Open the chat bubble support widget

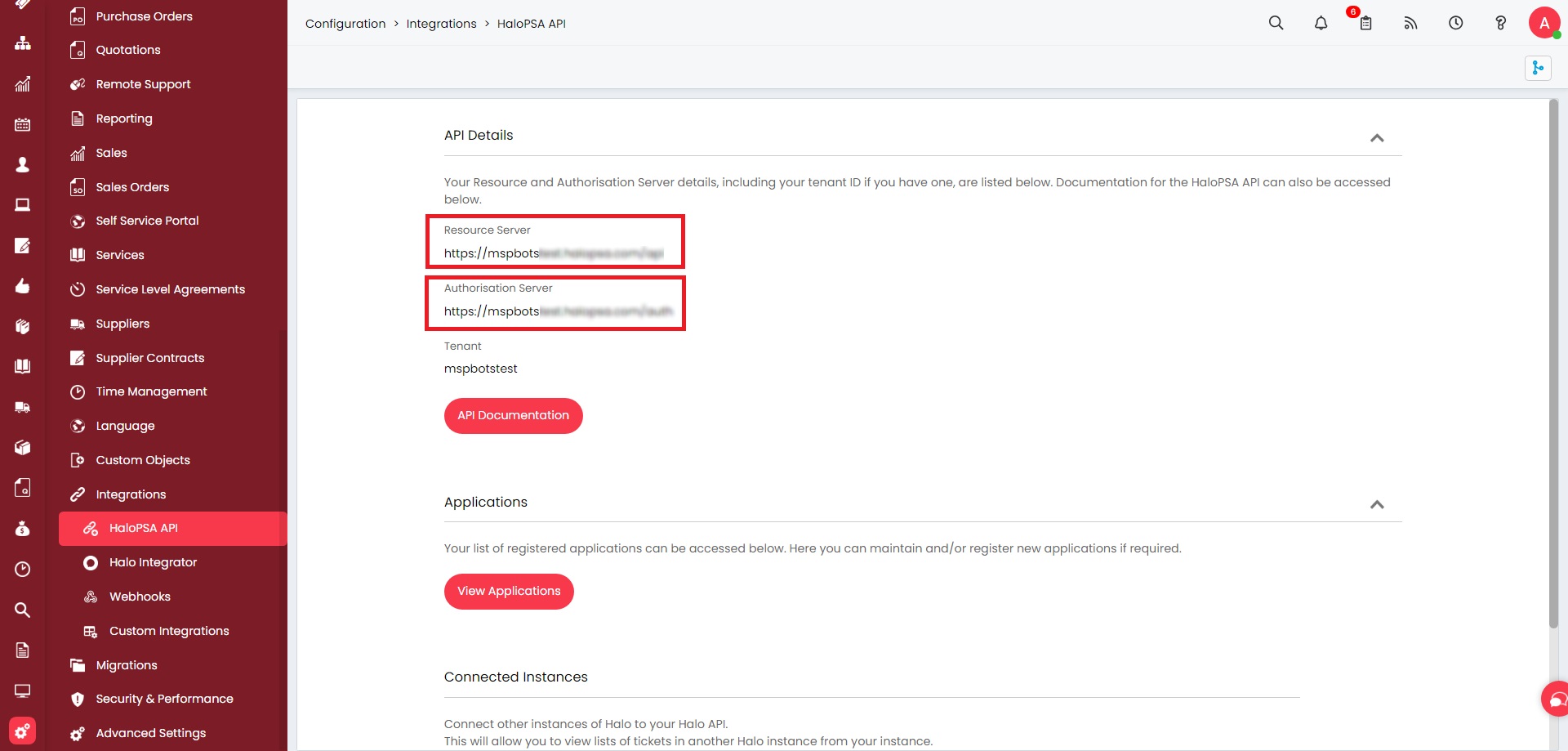pos(1556,700)
